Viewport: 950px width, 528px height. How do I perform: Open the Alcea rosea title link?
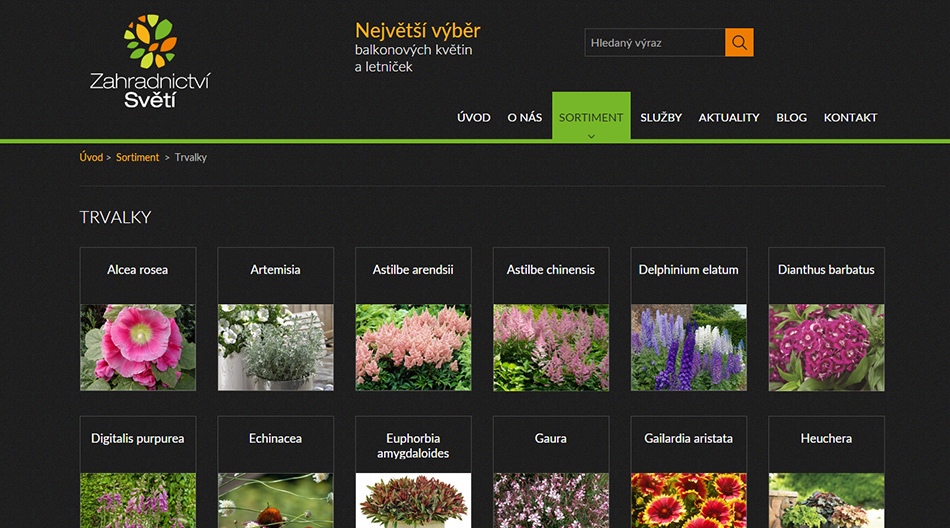pos(138,270)
